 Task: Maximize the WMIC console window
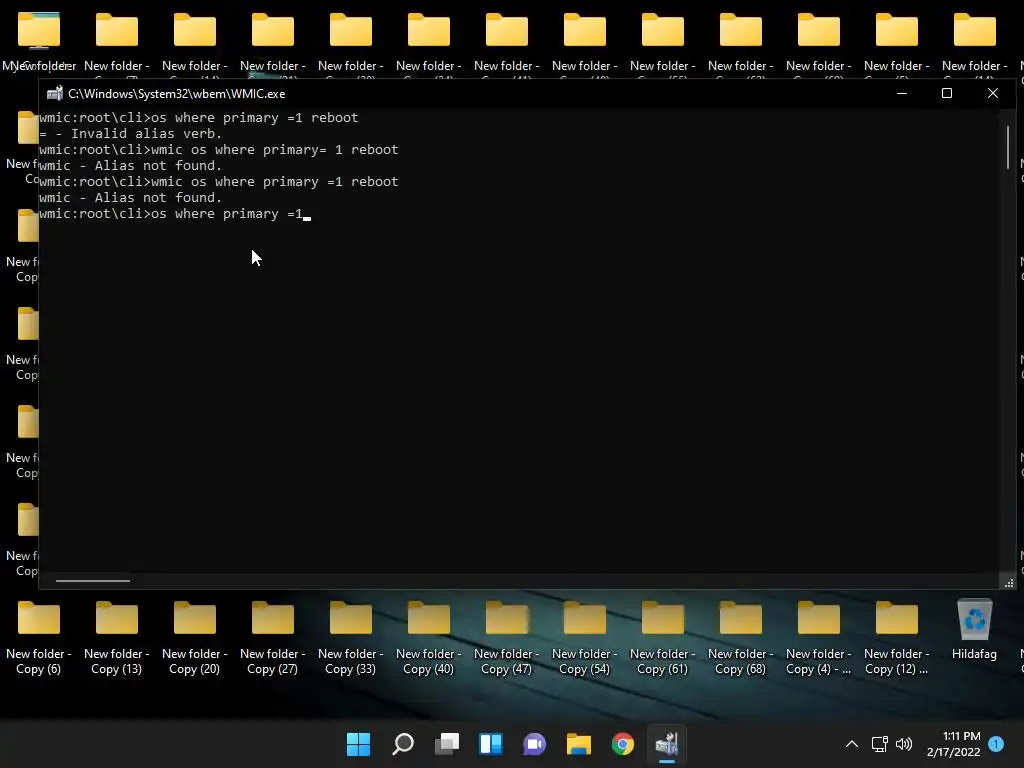pyautogui.click(x=947, y=93)
